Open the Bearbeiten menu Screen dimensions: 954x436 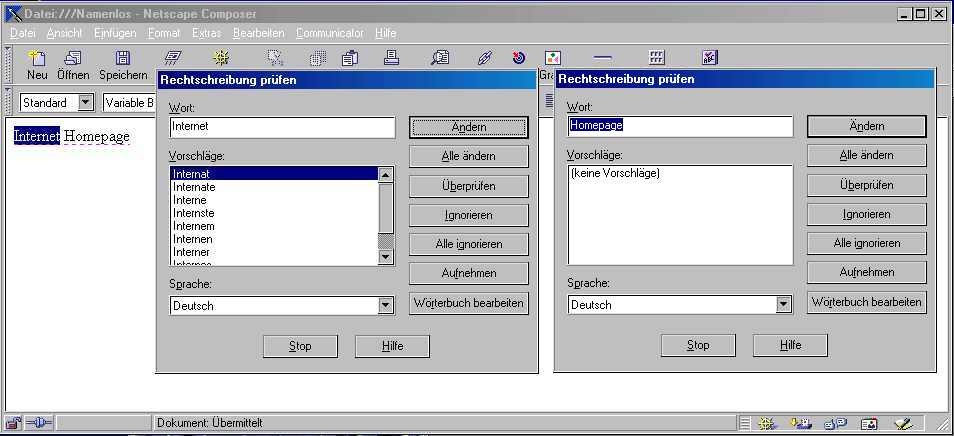[259, 33]
